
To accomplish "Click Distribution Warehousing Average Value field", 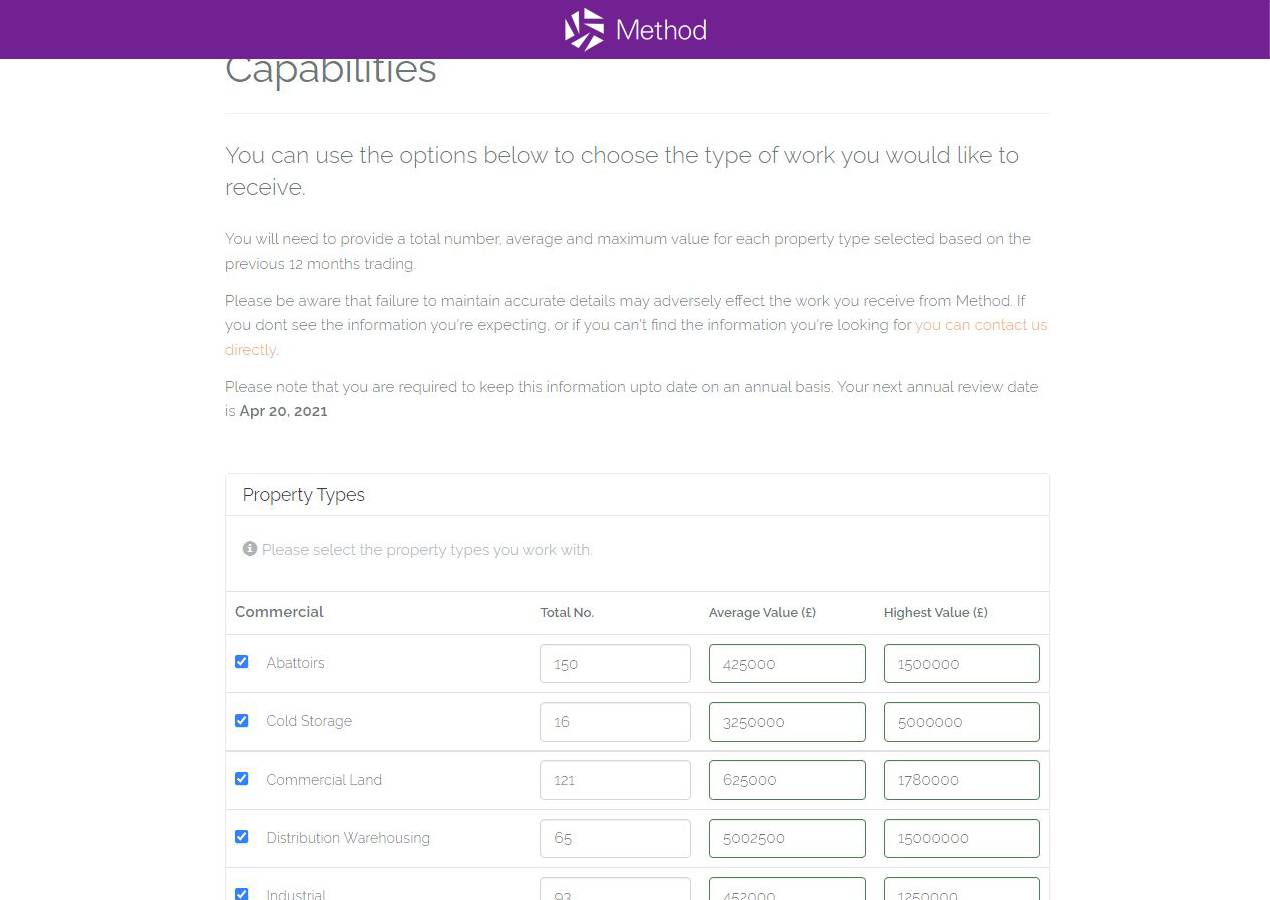I will (x=787, y=838).
